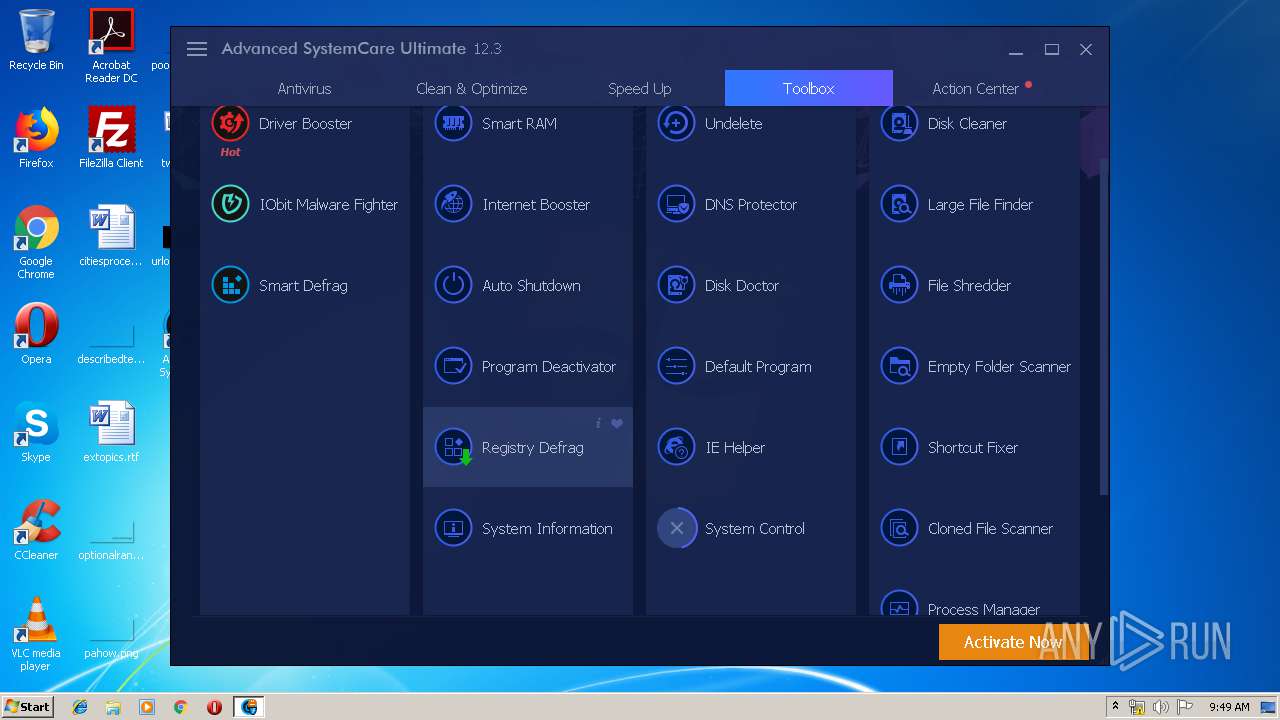Click the File Shredder label
The width and height of the screenshot is (1280, 720).
(969, 285)
